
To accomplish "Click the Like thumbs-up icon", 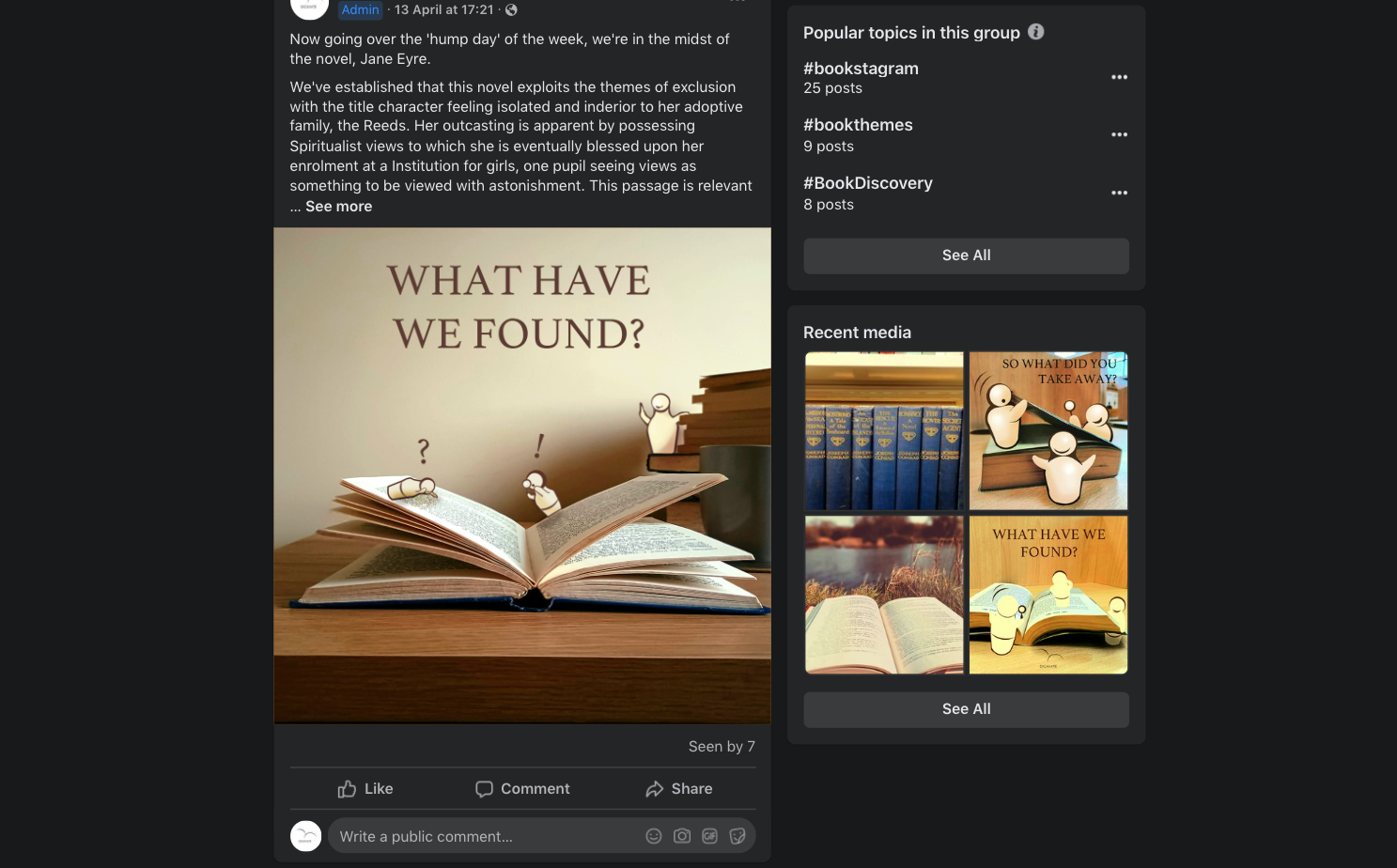I will pos(347,789).
